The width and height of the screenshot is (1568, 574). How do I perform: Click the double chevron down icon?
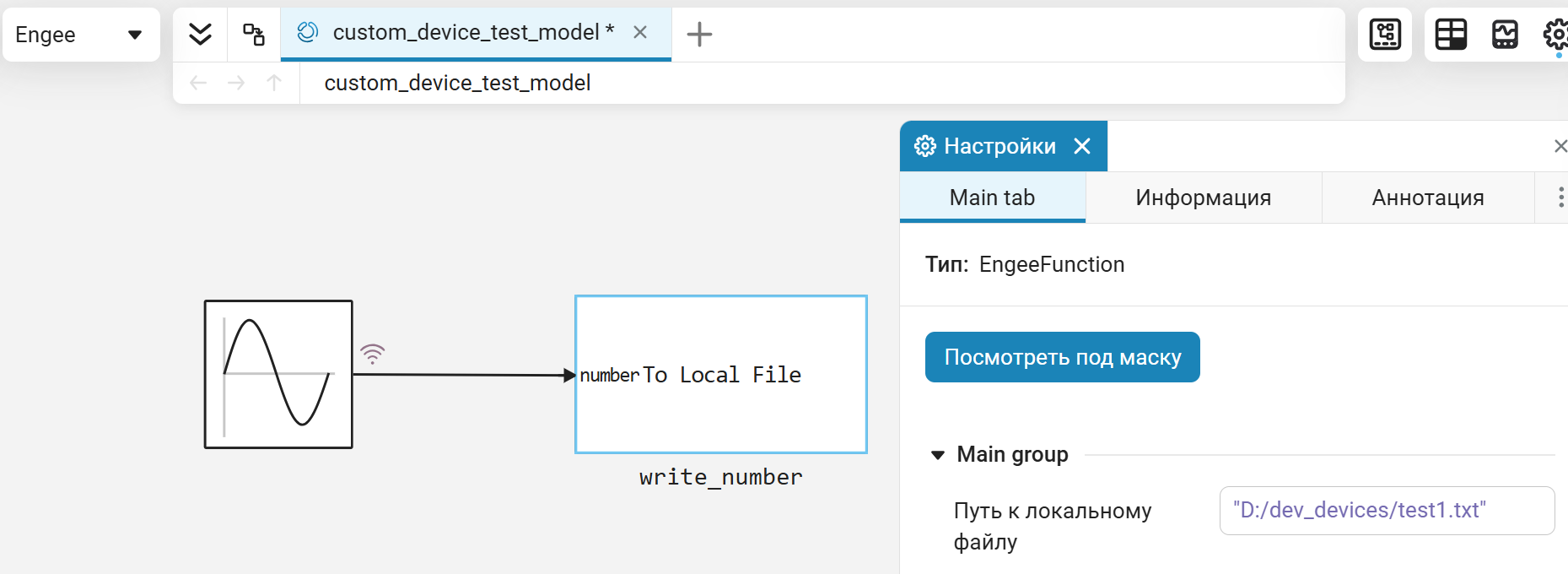200,35
